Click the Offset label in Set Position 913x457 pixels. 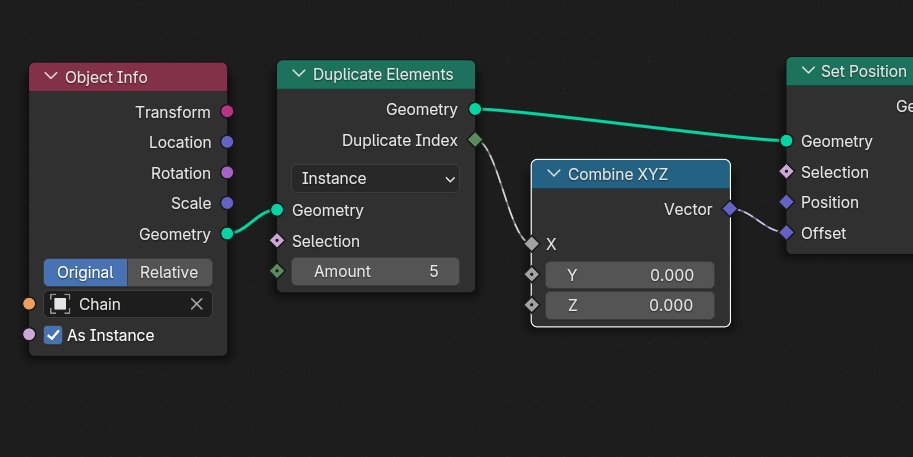coord(823,233)
